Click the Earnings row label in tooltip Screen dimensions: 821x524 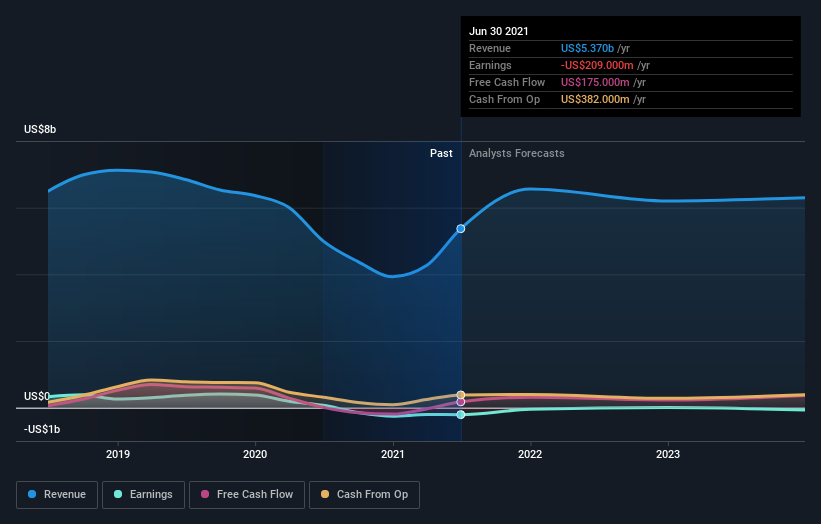click(490, 65)
